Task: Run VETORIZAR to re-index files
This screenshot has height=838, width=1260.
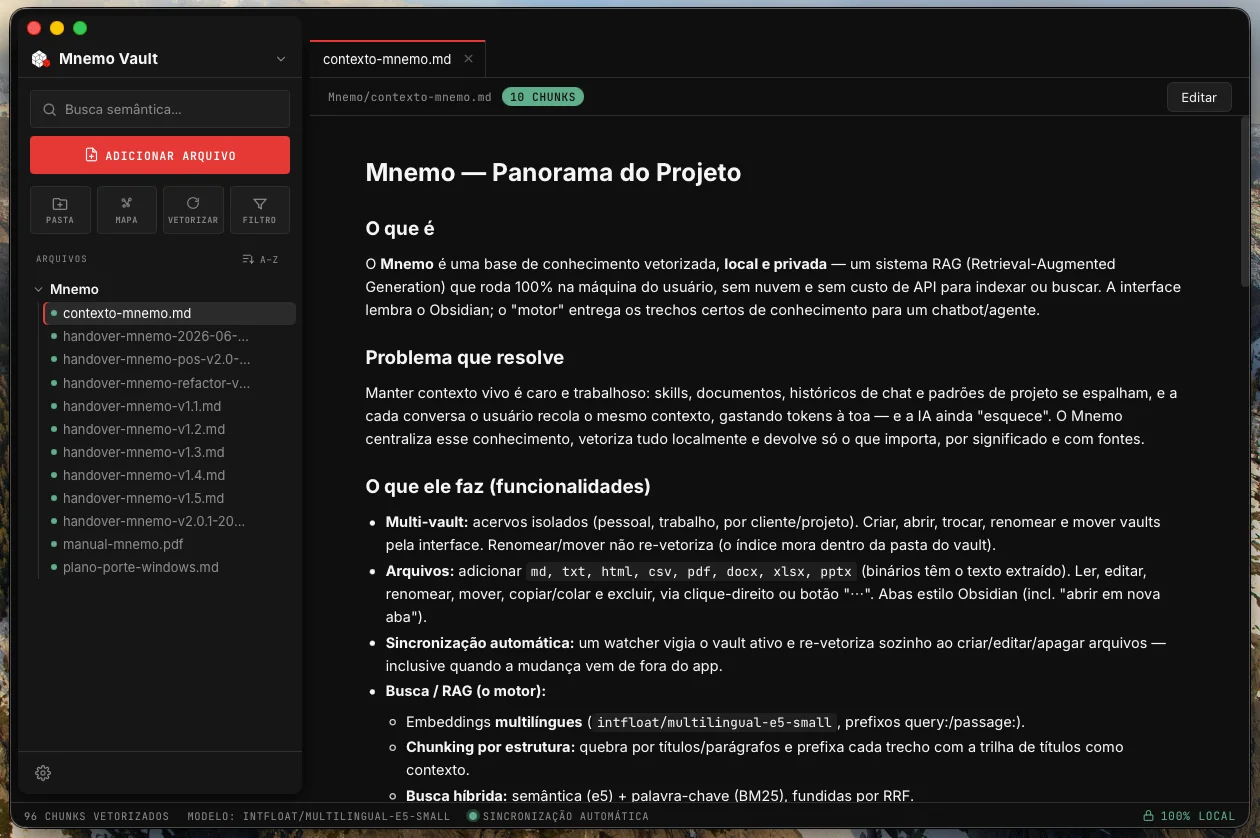Action: [x=193, y=210]
